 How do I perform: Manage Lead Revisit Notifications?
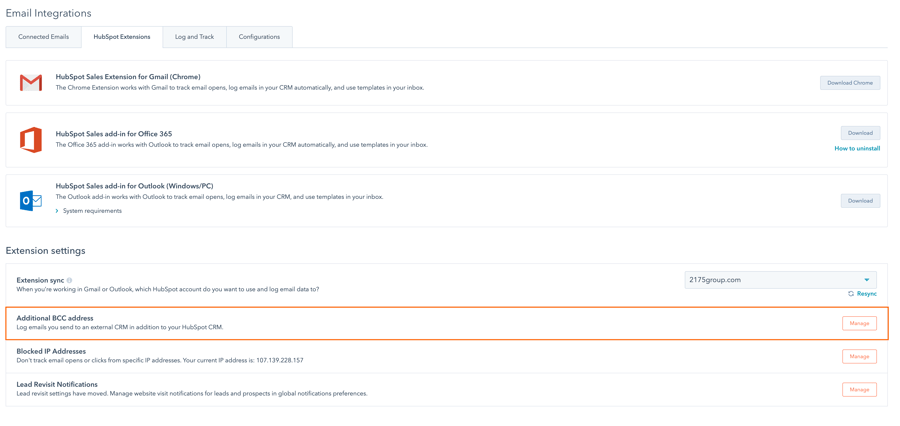coord(859,390)
